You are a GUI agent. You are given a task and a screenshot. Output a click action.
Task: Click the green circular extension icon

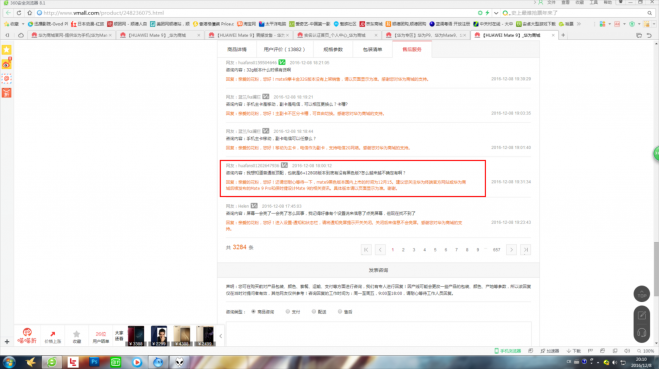632,24
